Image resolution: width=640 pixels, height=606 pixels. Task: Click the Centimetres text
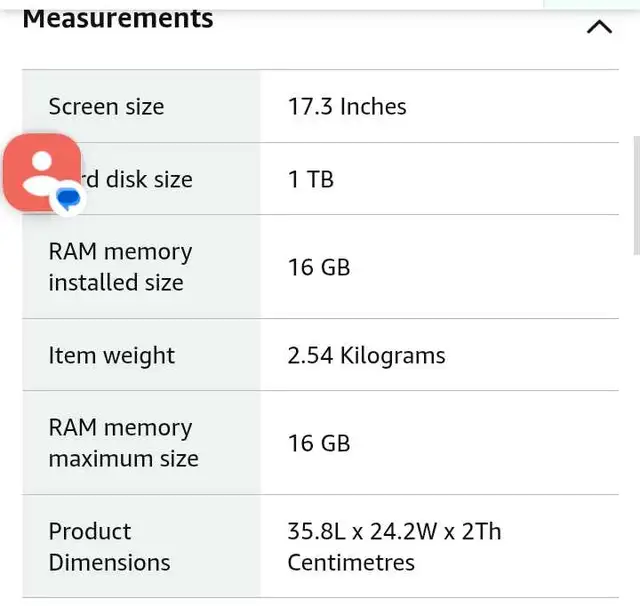point(351,562)
